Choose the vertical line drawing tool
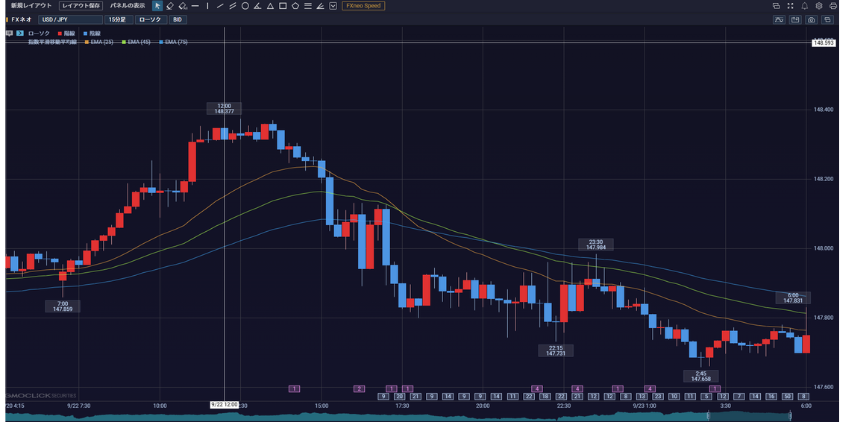The width and height of the screenshot is (844, 422). click(x=207, y=6)
